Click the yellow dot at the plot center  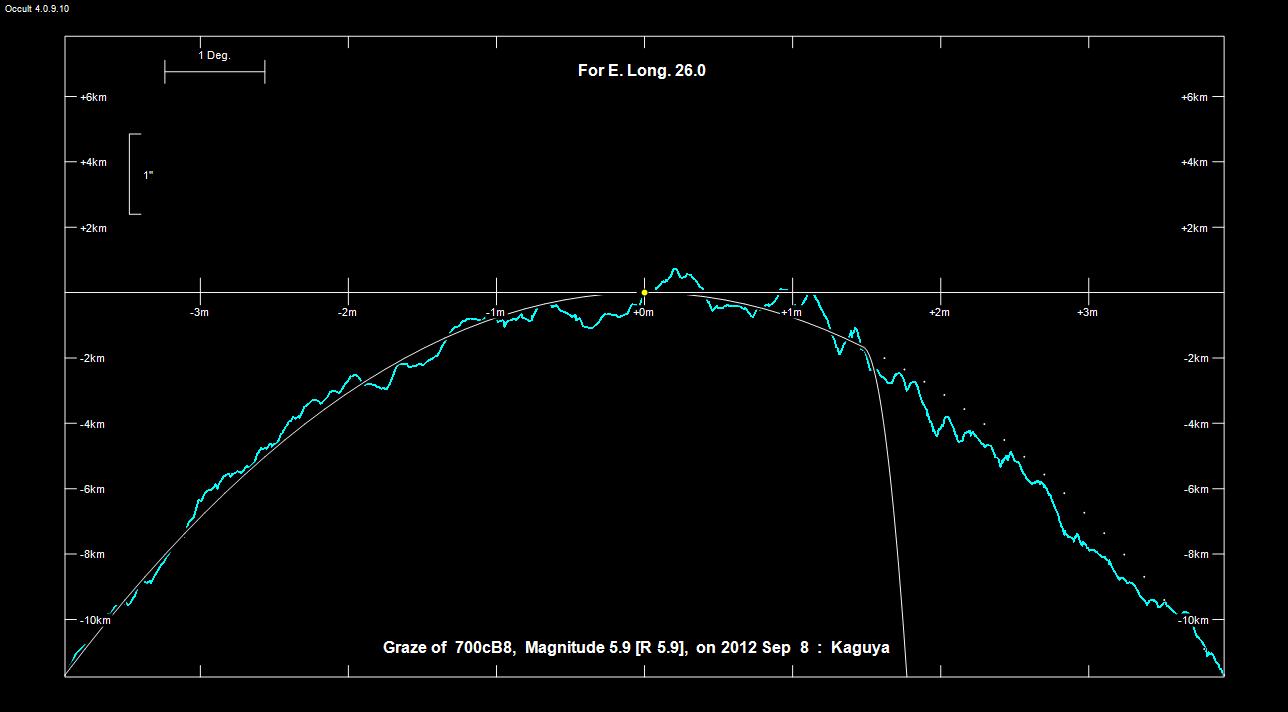click(644, 293)
